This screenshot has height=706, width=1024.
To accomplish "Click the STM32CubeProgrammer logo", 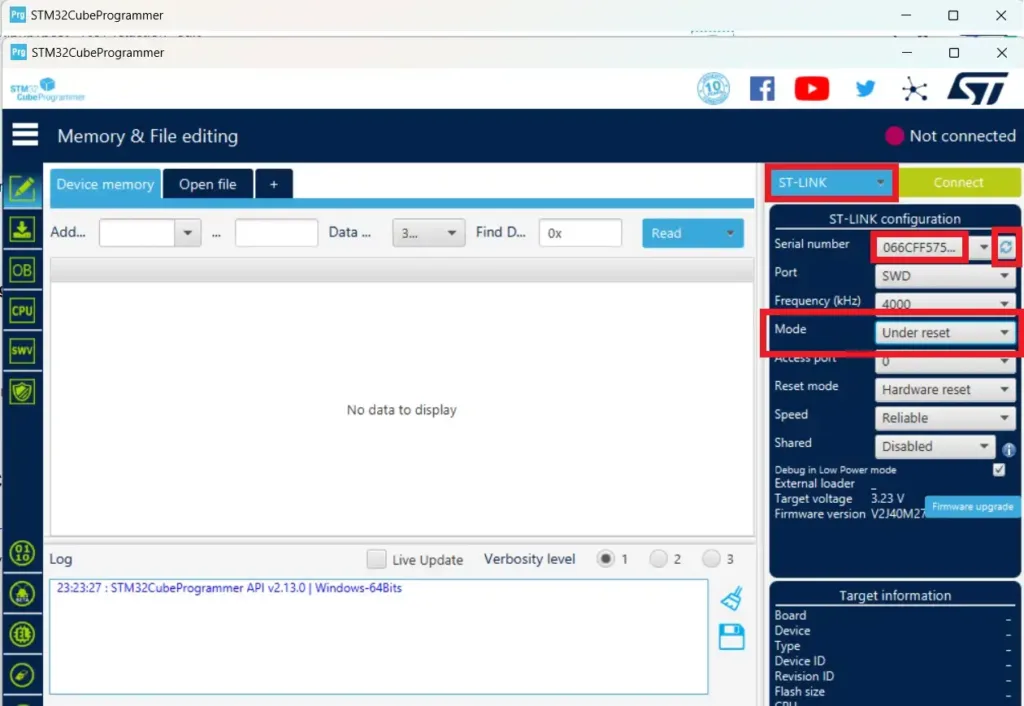I will (47, 90).
